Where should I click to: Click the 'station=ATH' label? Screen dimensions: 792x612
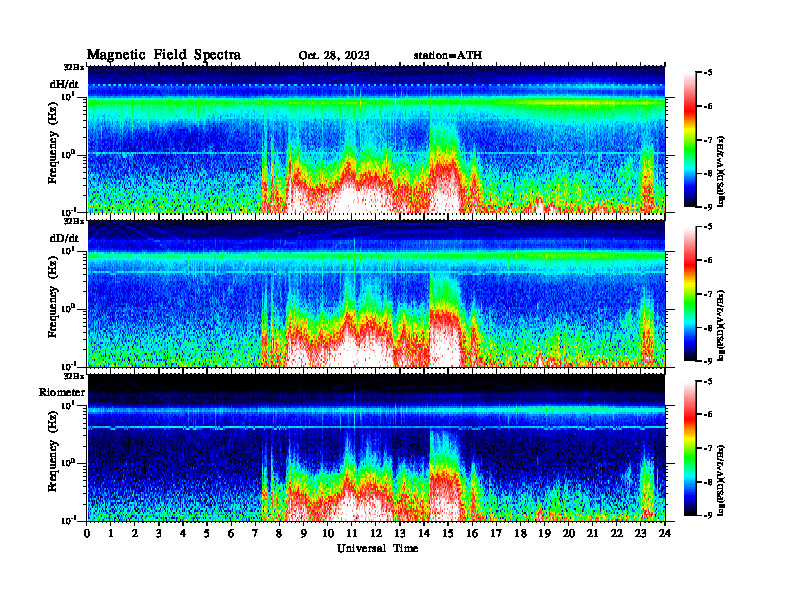coord(448,56)
